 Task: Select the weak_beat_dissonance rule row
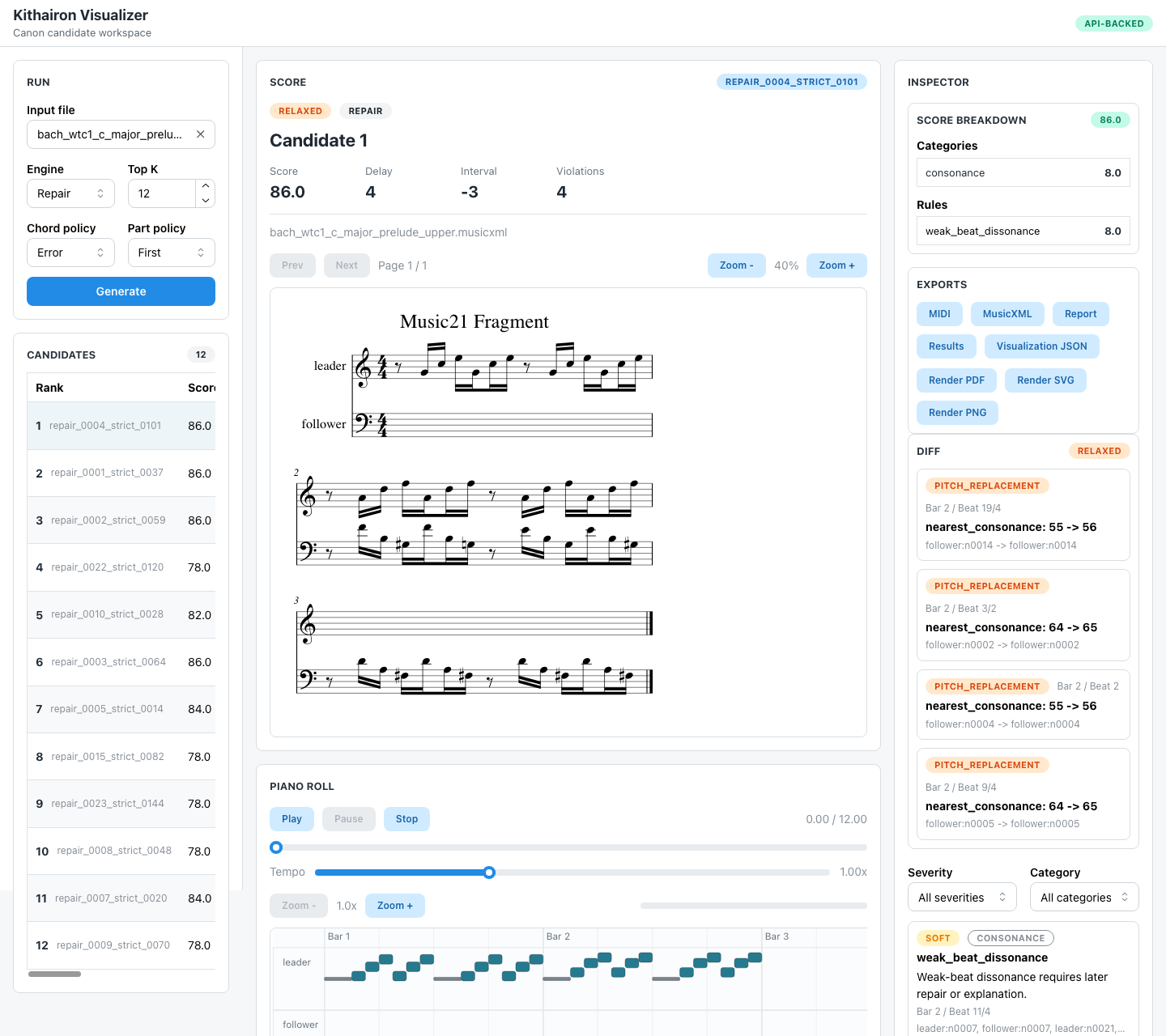(x=1023, y=231)
